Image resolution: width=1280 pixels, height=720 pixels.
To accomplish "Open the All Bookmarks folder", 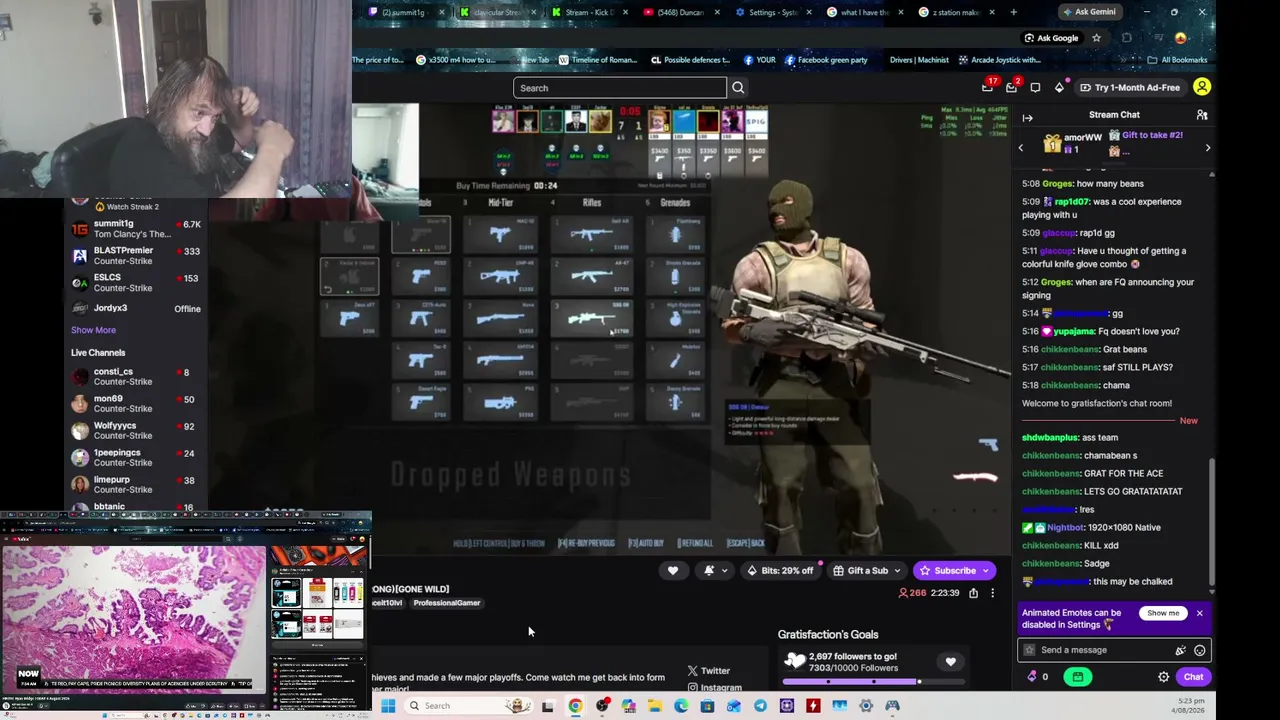I will click(x=1178, y=60).
